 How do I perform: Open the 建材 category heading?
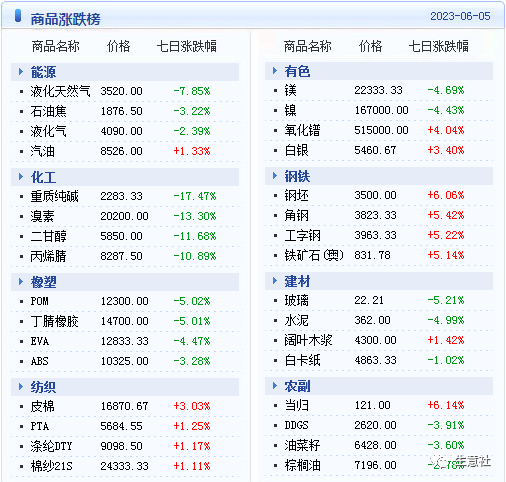(297, 281)
